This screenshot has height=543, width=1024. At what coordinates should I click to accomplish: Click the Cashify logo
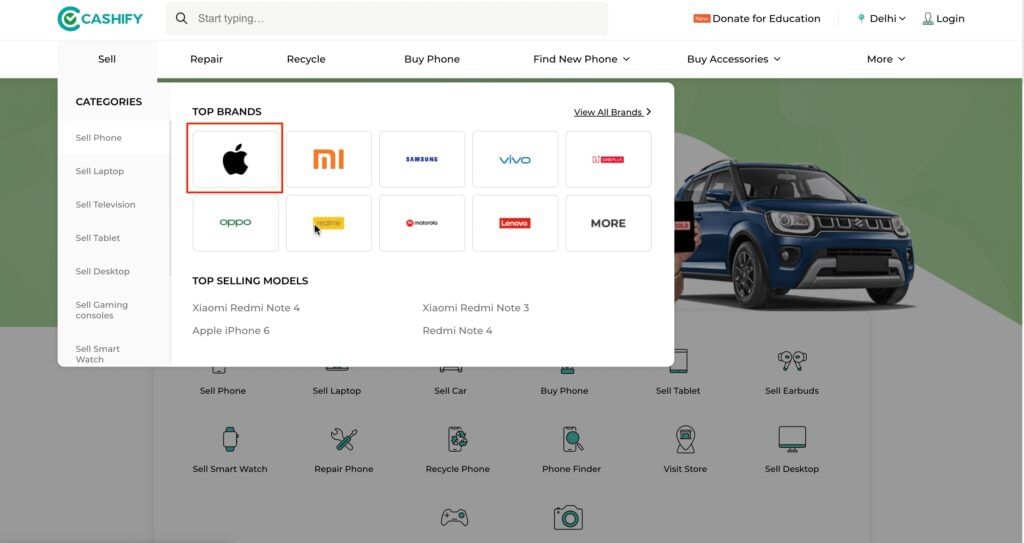100,18
